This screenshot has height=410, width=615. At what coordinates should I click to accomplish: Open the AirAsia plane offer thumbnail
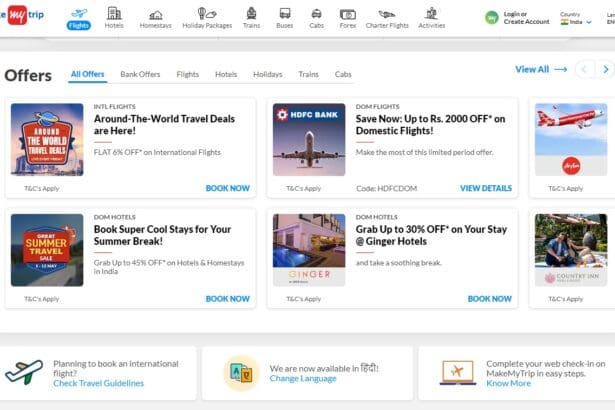pyautogui.click(x=571, y=139)
